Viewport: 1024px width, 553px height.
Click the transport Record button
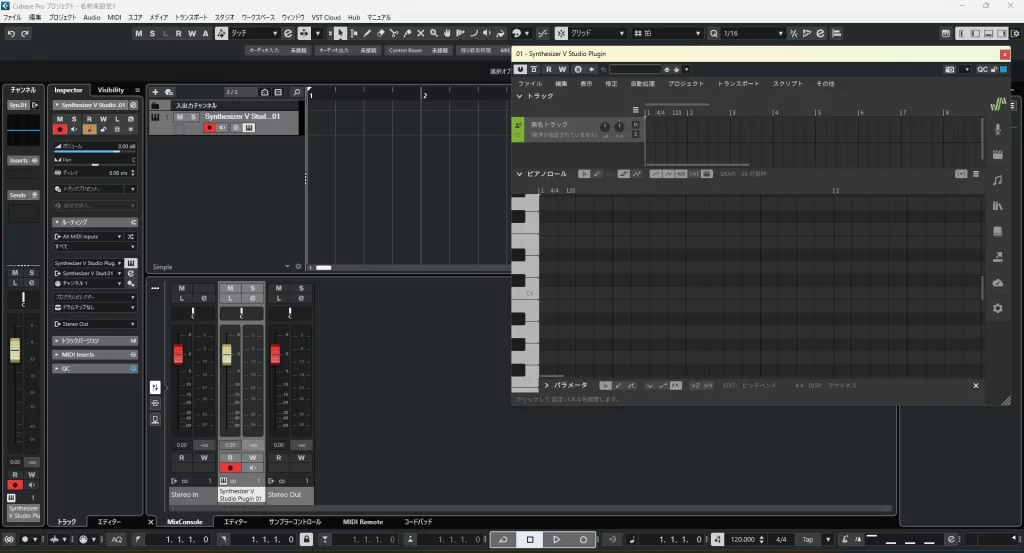[583, 539]
